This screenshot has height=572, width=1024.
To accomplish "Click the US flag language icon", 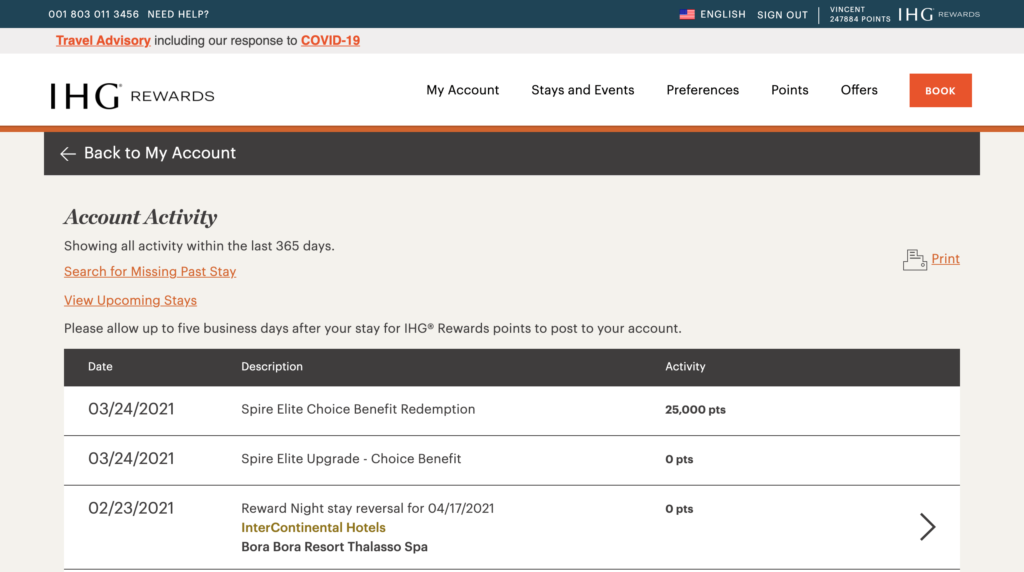I will click(x=686, y=14).
